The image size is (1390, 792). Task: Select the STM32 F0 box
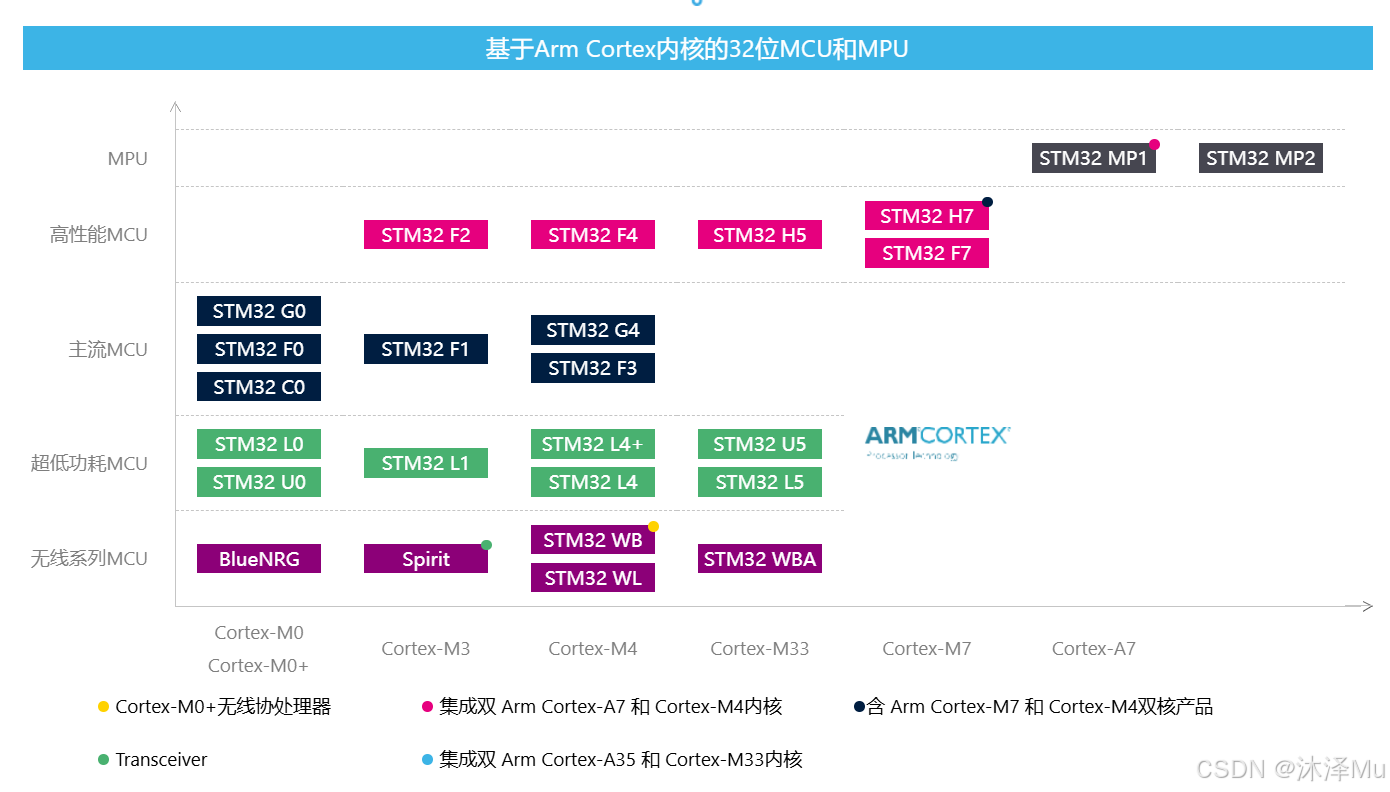[259, 349]
